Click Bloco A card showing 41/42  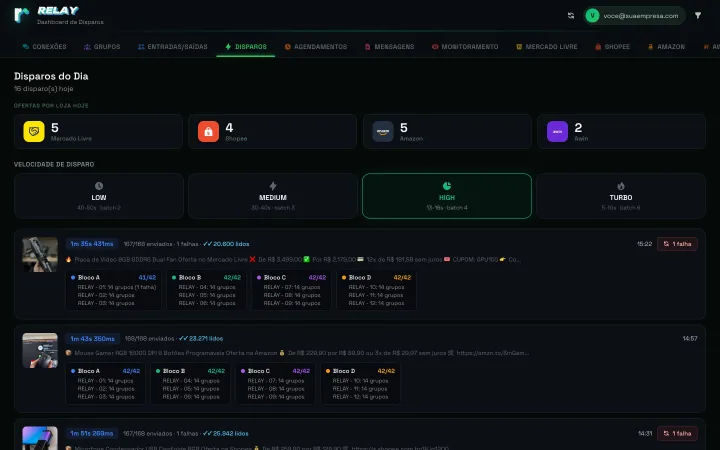113,290
